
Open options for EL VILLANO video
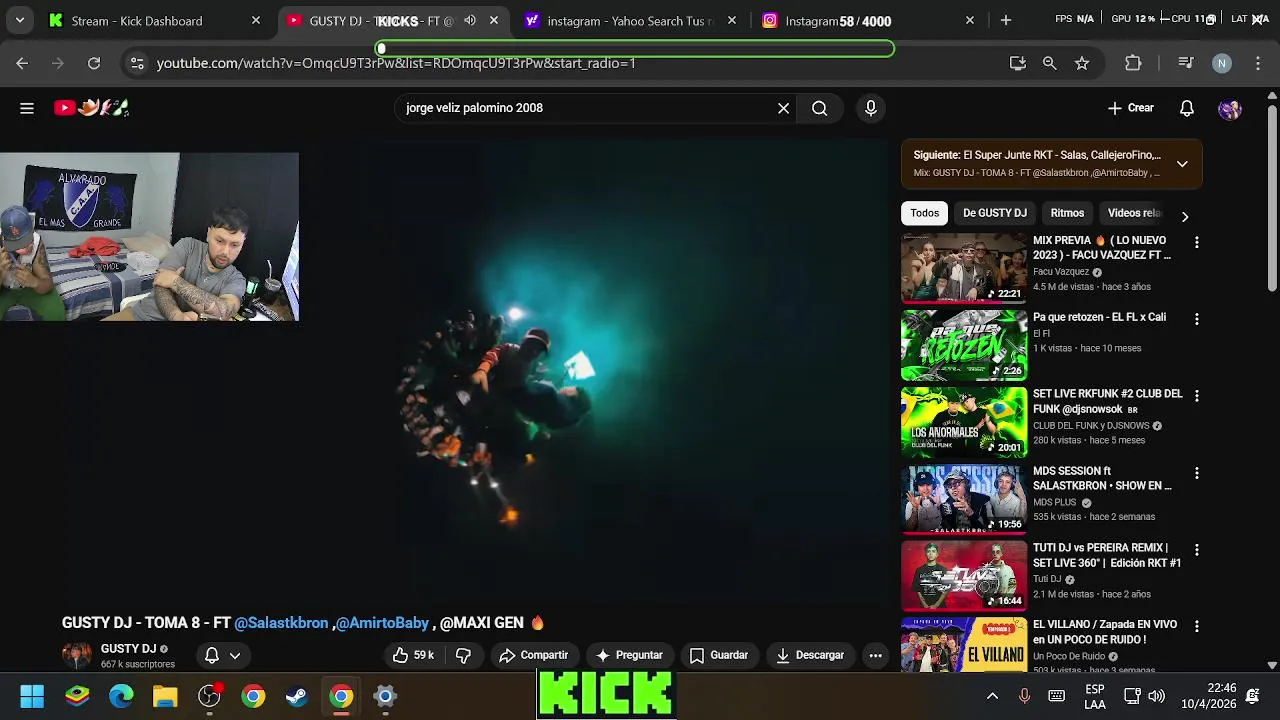coord(1196,627)
